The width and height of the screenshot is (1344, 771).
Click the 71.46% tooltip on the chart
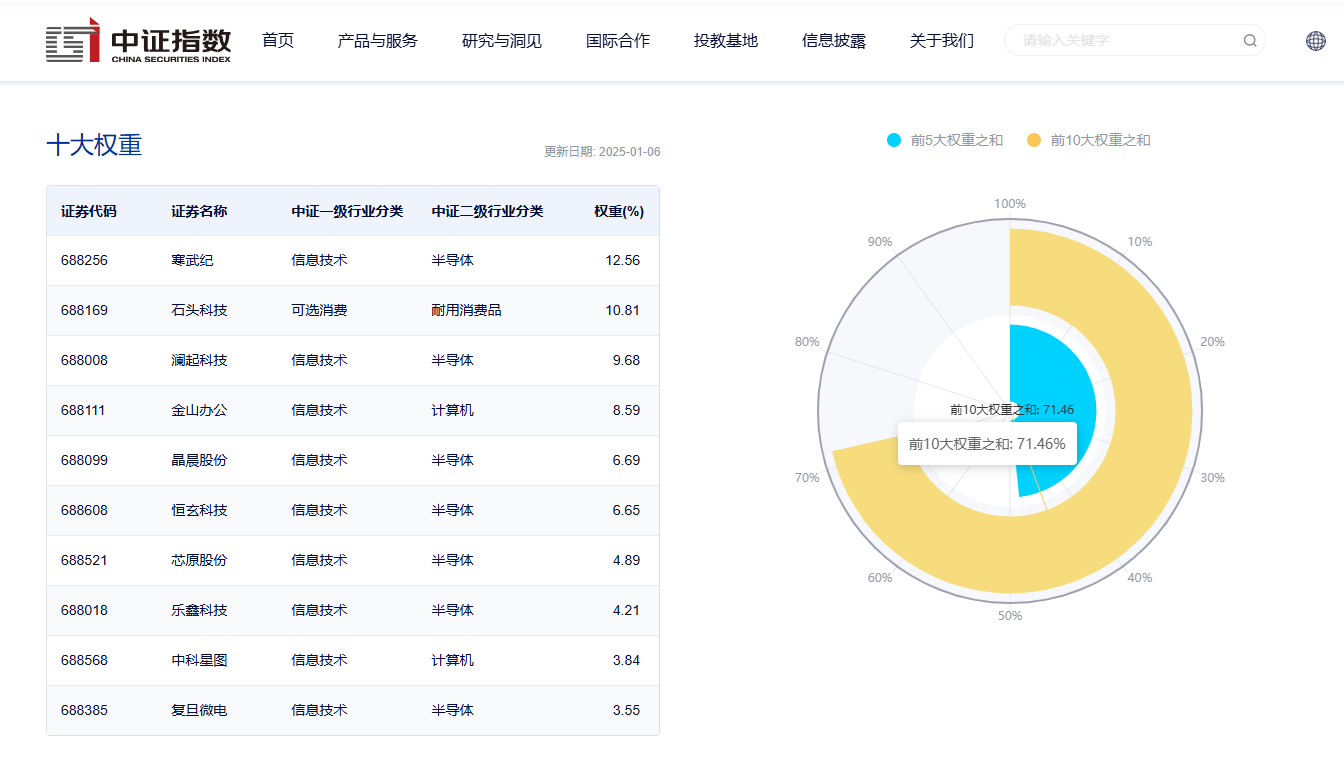[987, 443]
